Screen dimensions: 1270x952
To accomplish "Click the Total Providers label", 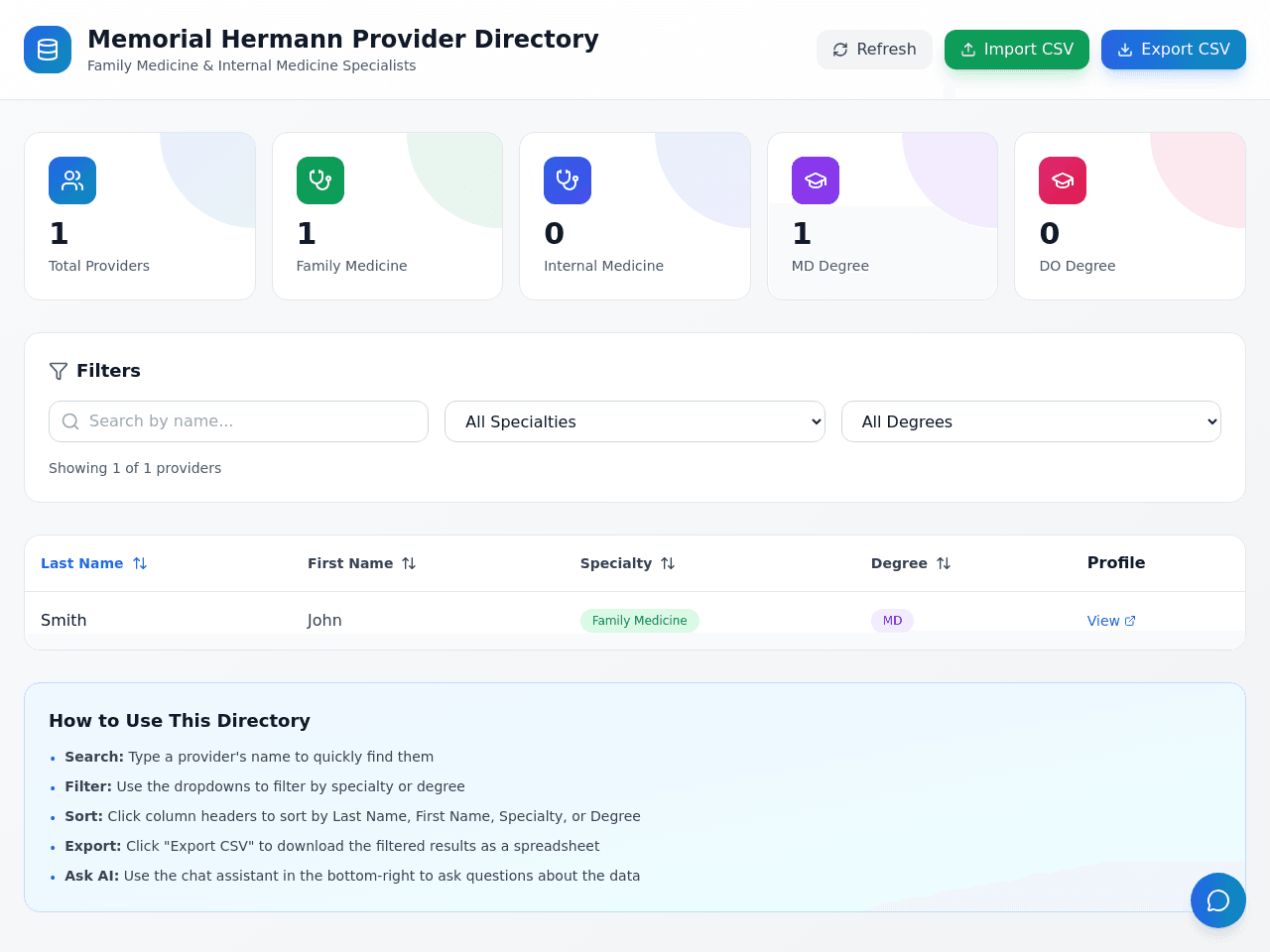I will [x=99, y=266].
